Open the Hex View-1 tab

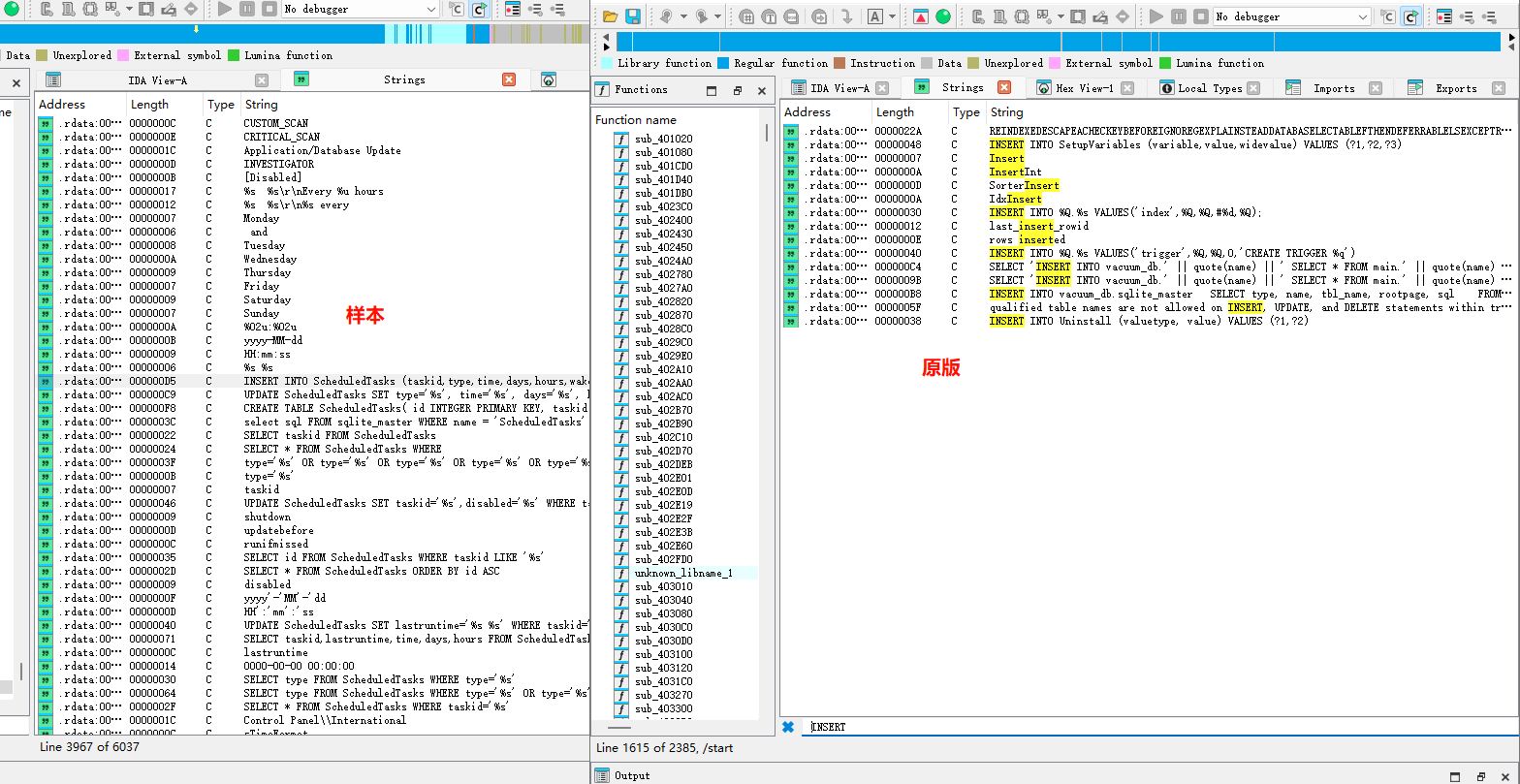click(1083, 88)
